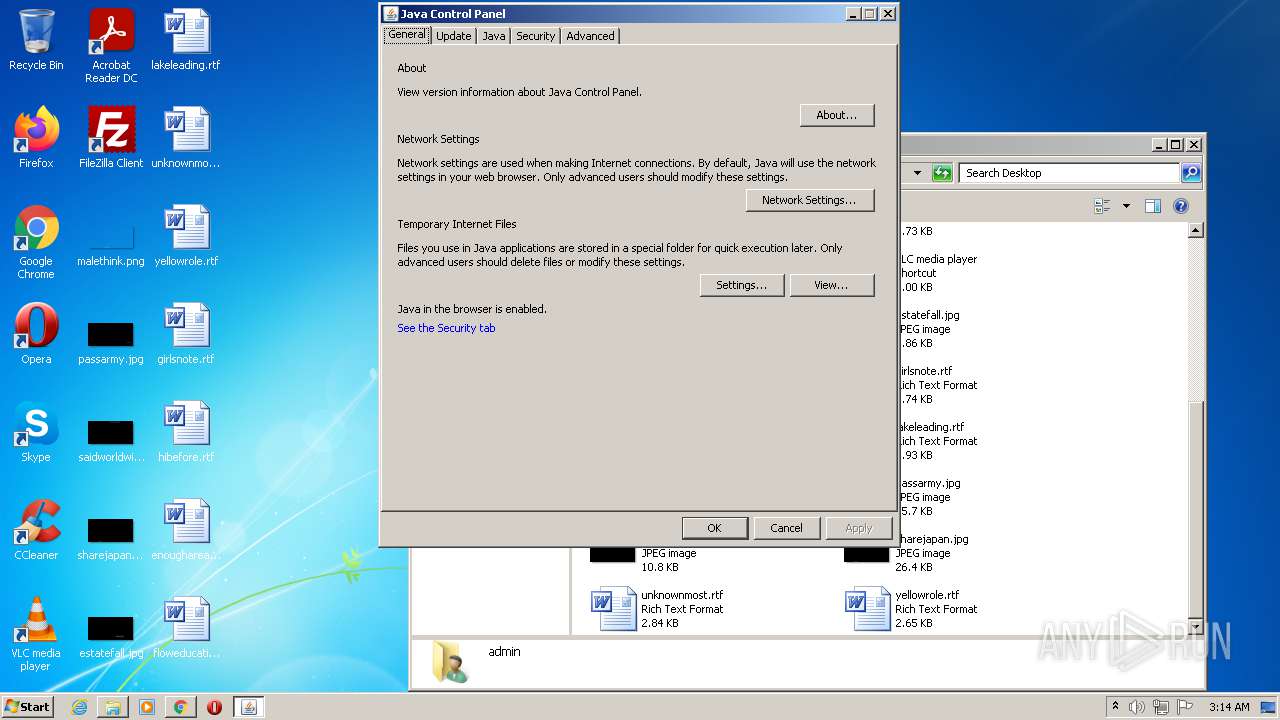The image size is (1280, 720).
Task: Launch Opera browser from desktop
Action: (x=36, y=334)
